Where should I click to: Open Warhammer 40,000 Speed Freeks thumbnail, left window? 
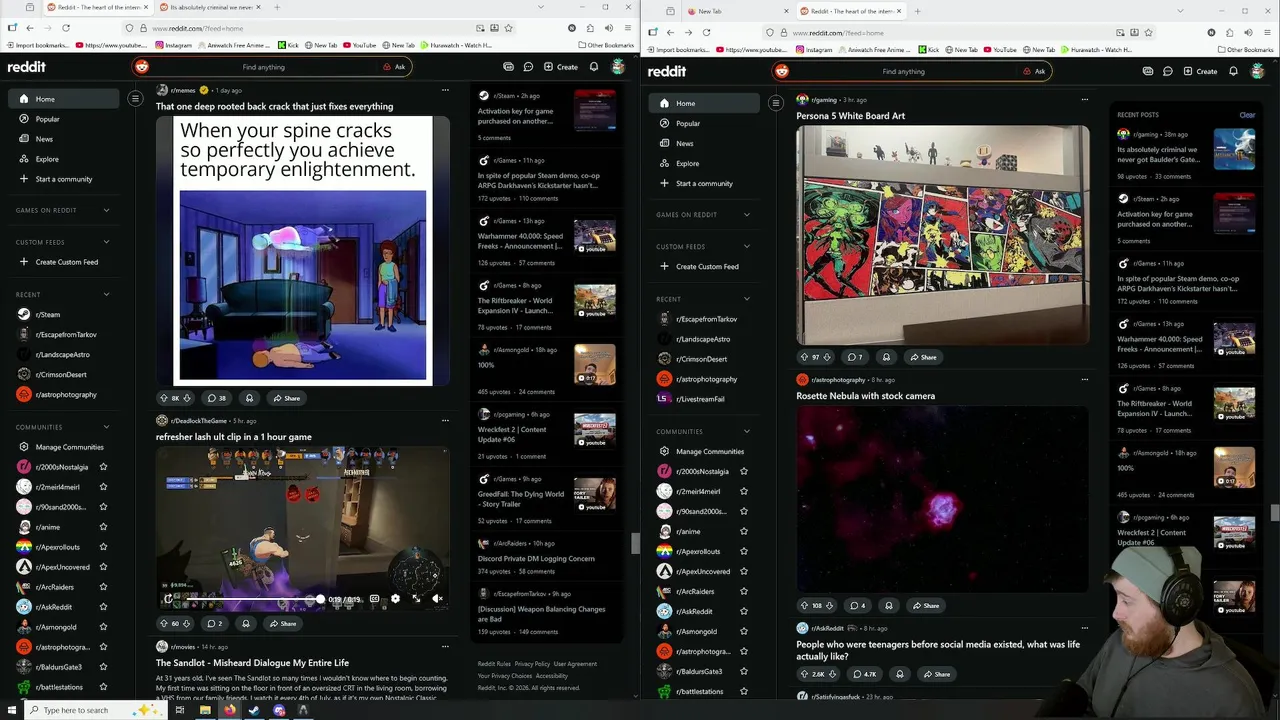point(594,236)
